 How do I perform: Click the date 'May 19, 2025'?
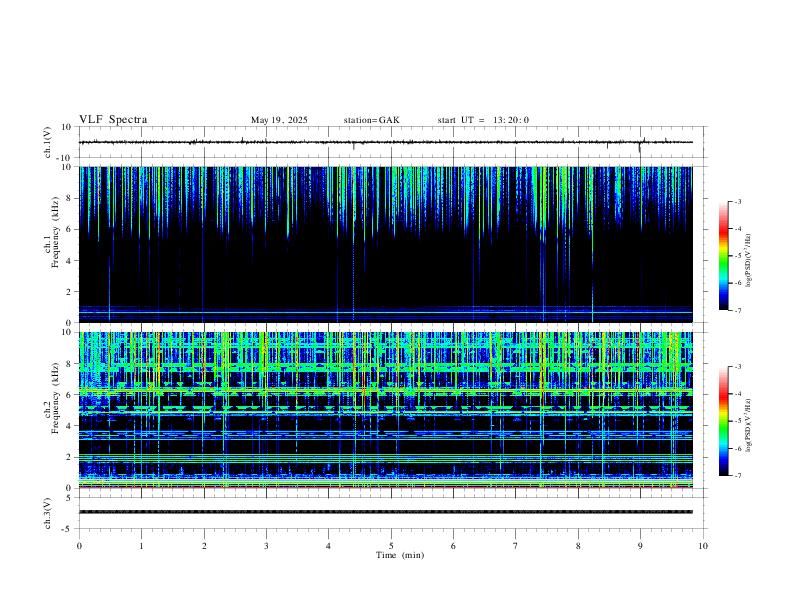[279, 120]
